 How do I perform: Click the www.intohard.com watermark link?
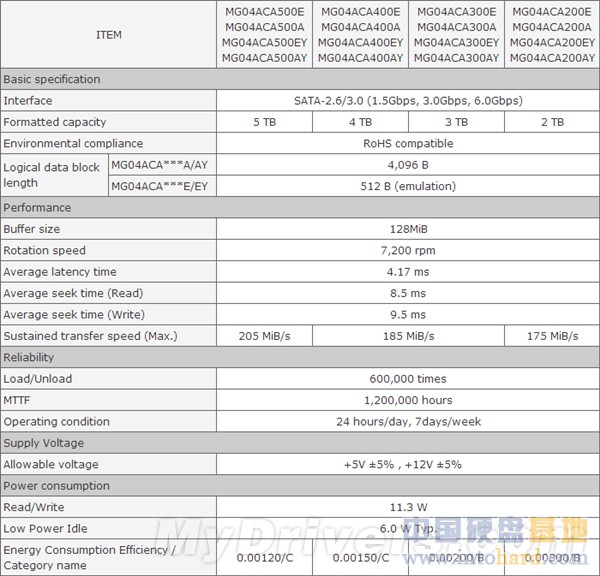pos(495,558)
